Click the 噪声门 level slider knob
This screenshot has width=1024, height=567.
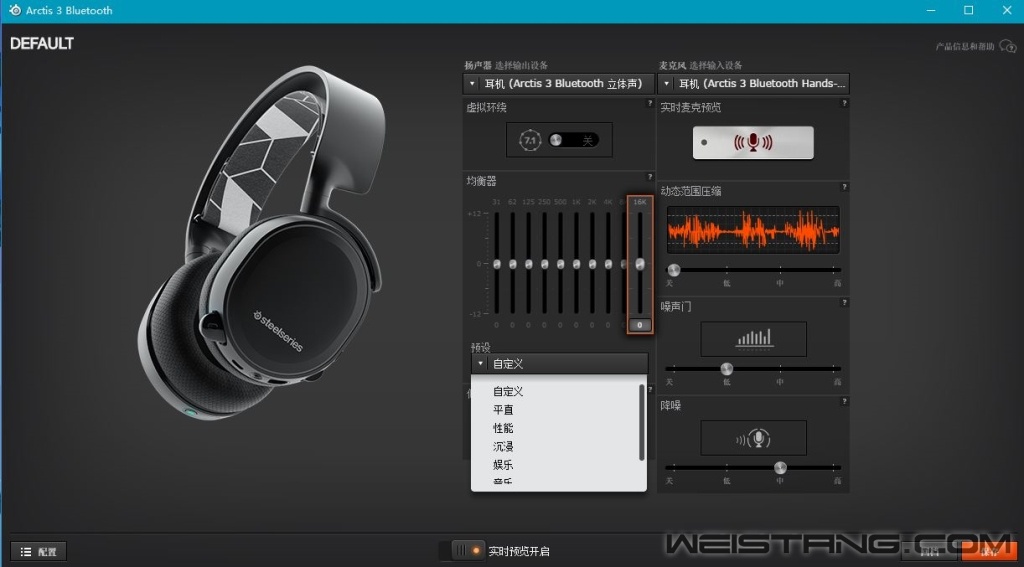point(726,369)
